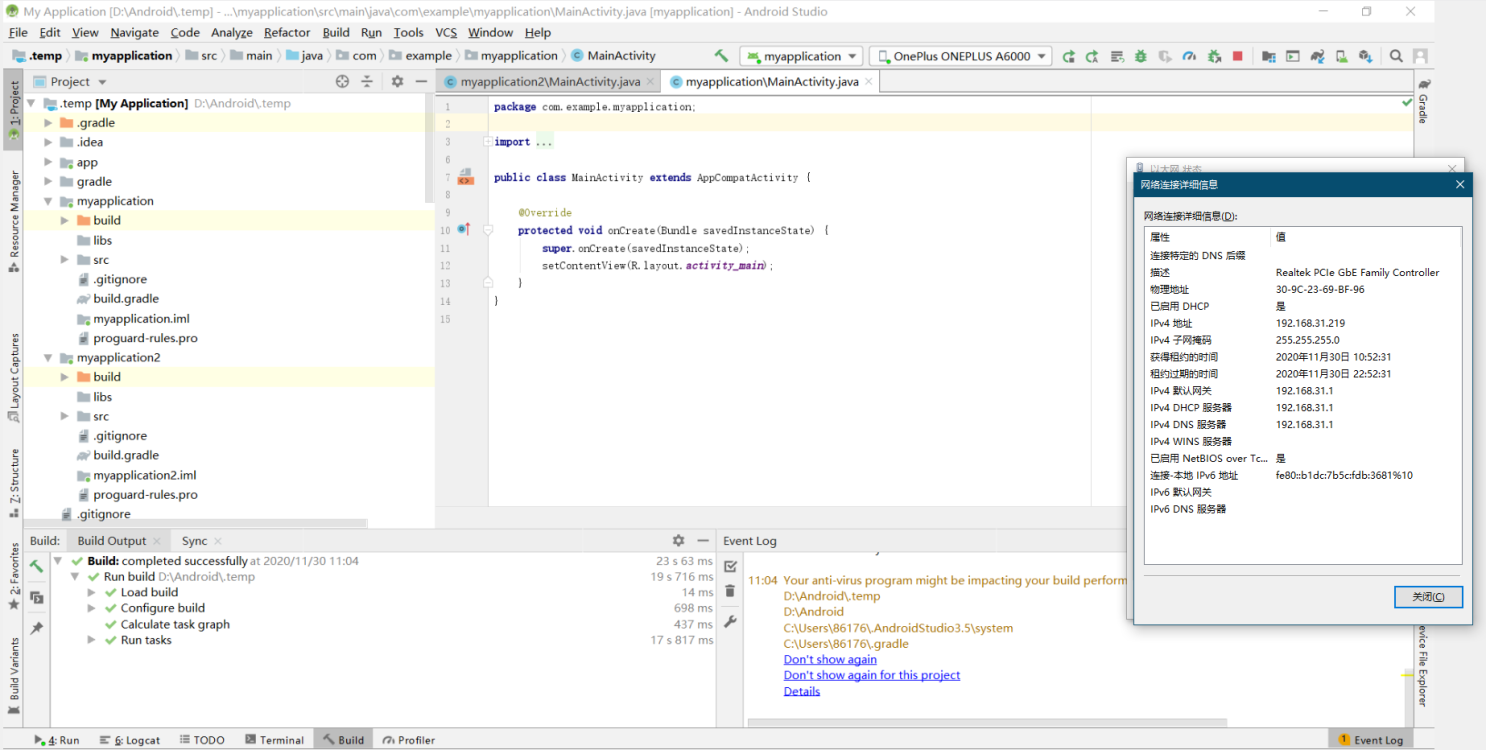Click Build panel hammer rebuild icon
This screenshot has height=750, width=1486.
tap(37, 567)
